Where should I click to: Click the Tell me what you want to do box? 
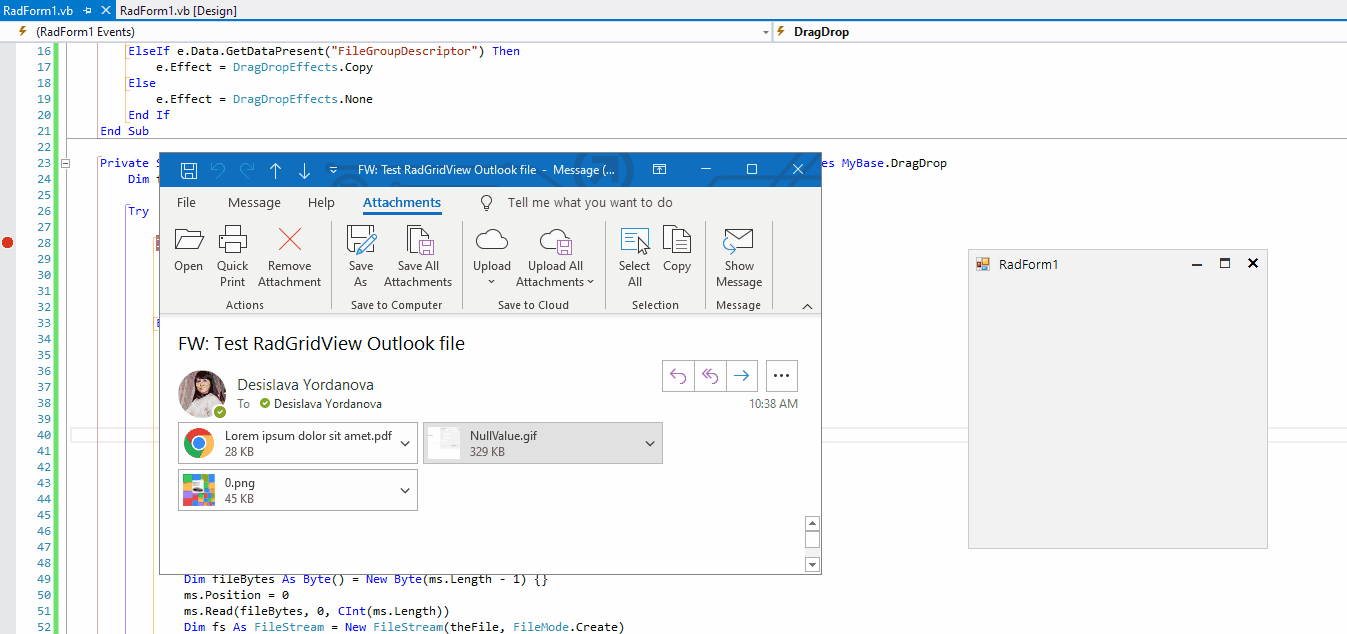click(x=590, y=202)
